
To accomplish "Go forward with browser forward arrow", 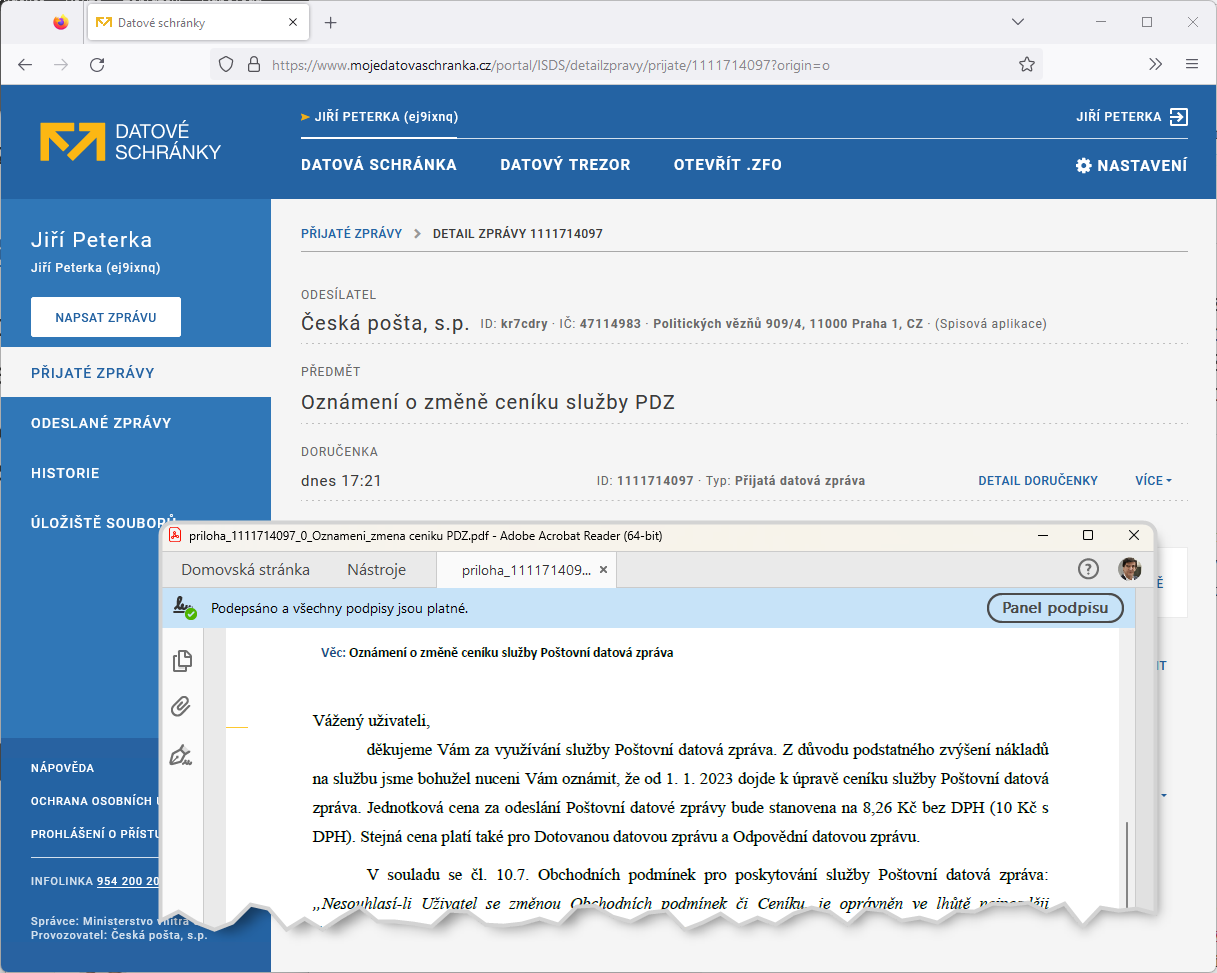I will 61,64.
